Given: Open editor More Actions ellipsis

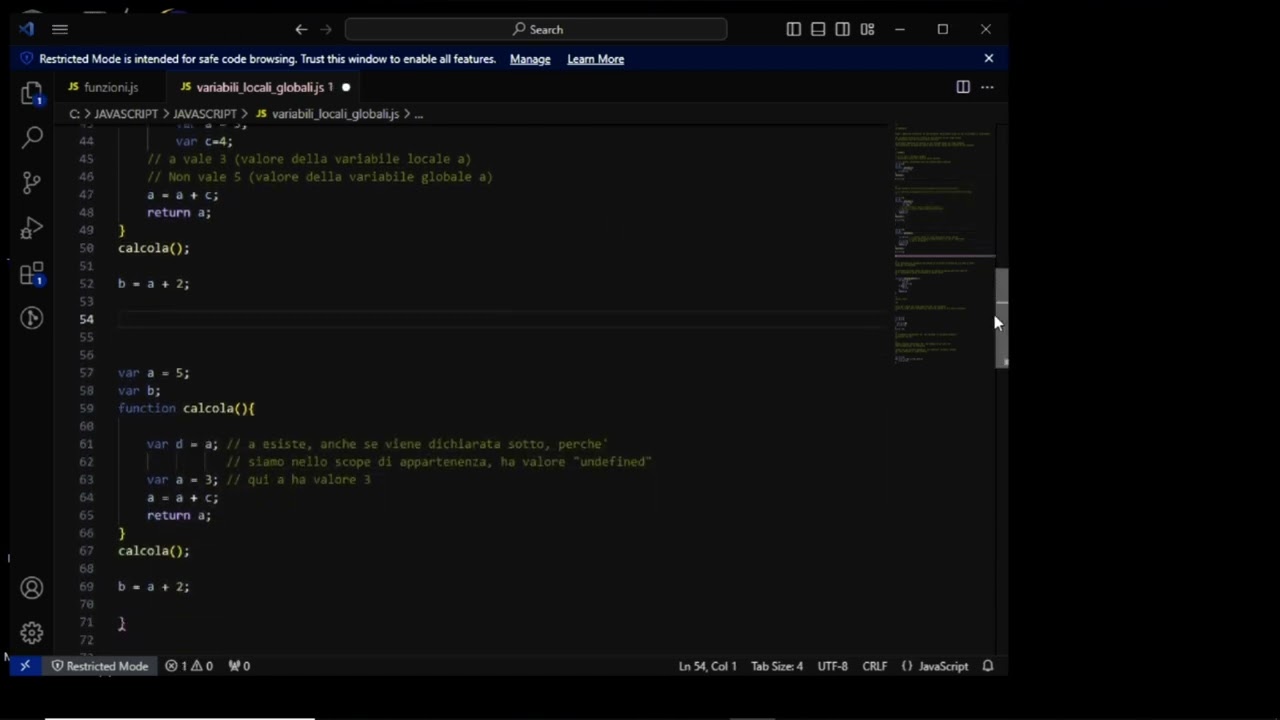Looking at the screenshot, I should tap(987, 87).
